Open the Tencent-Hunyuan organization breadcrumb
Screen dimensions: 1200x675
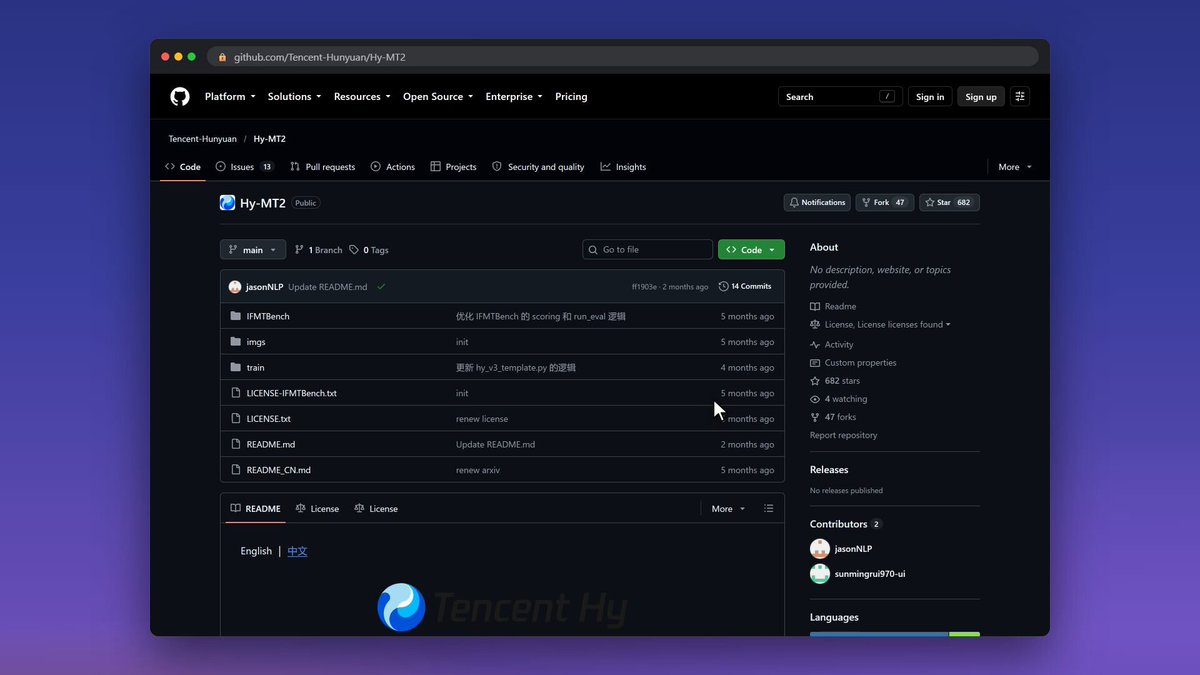(201, 139)
